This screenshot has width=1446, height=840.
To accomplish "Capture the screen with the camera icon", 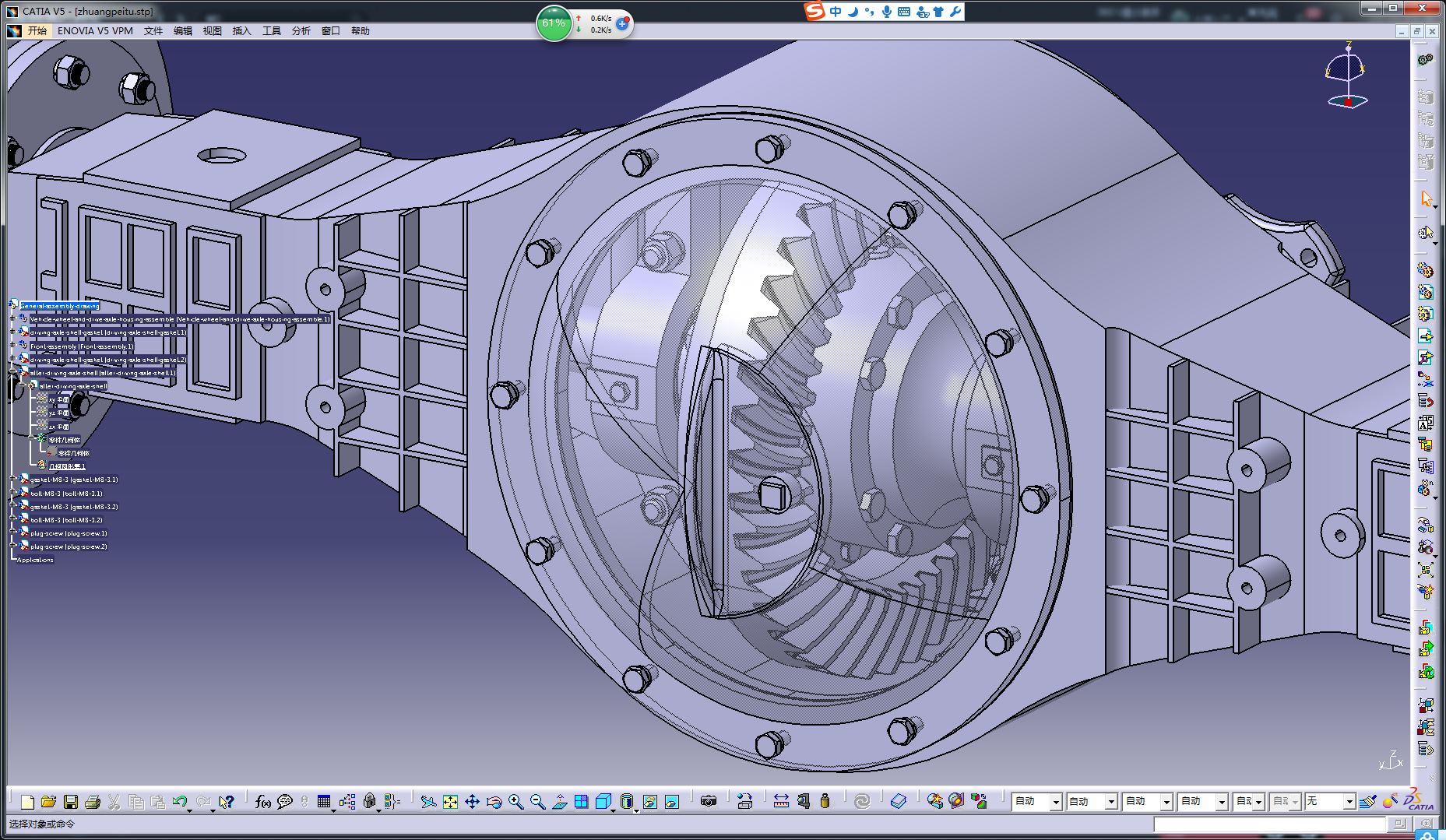I will tap(709, 802).
